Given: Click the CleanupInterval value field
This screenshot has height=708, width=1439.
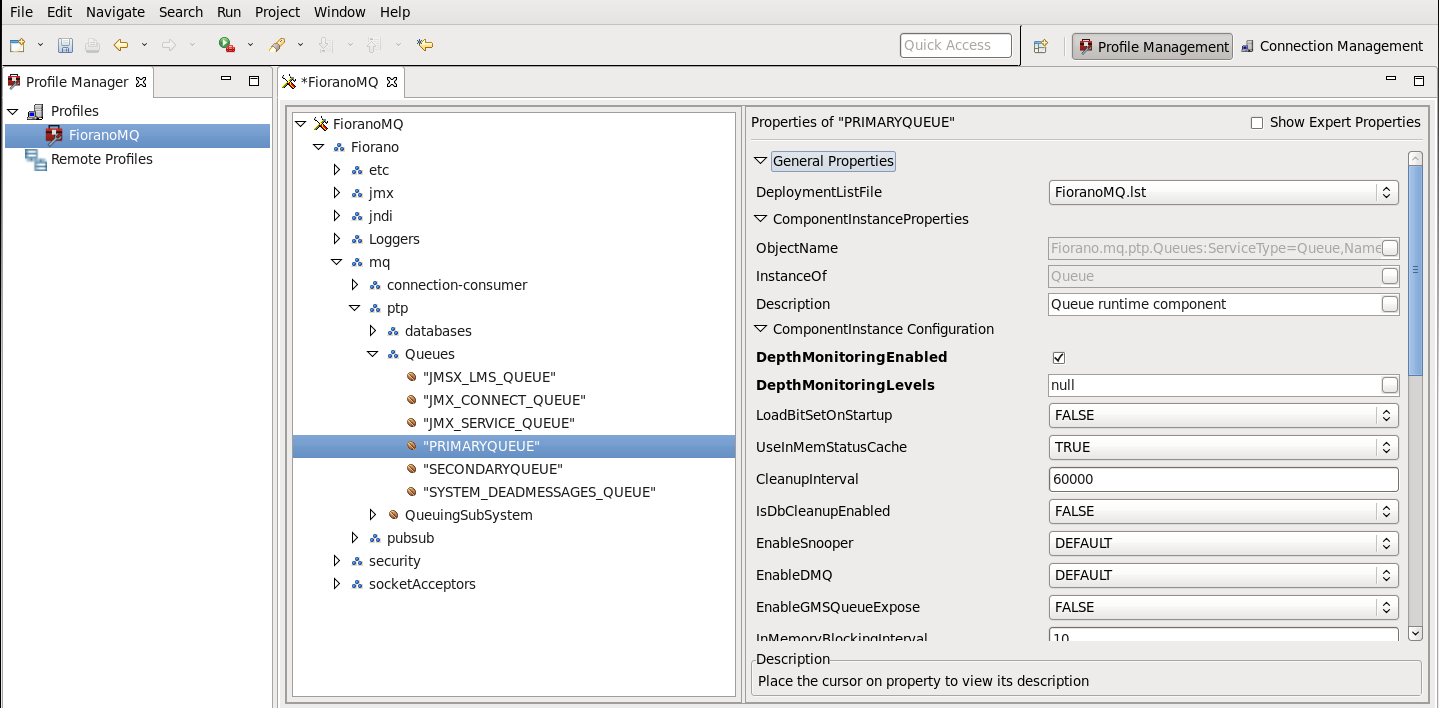Looking at the screenshot, I should [1223, 479].
